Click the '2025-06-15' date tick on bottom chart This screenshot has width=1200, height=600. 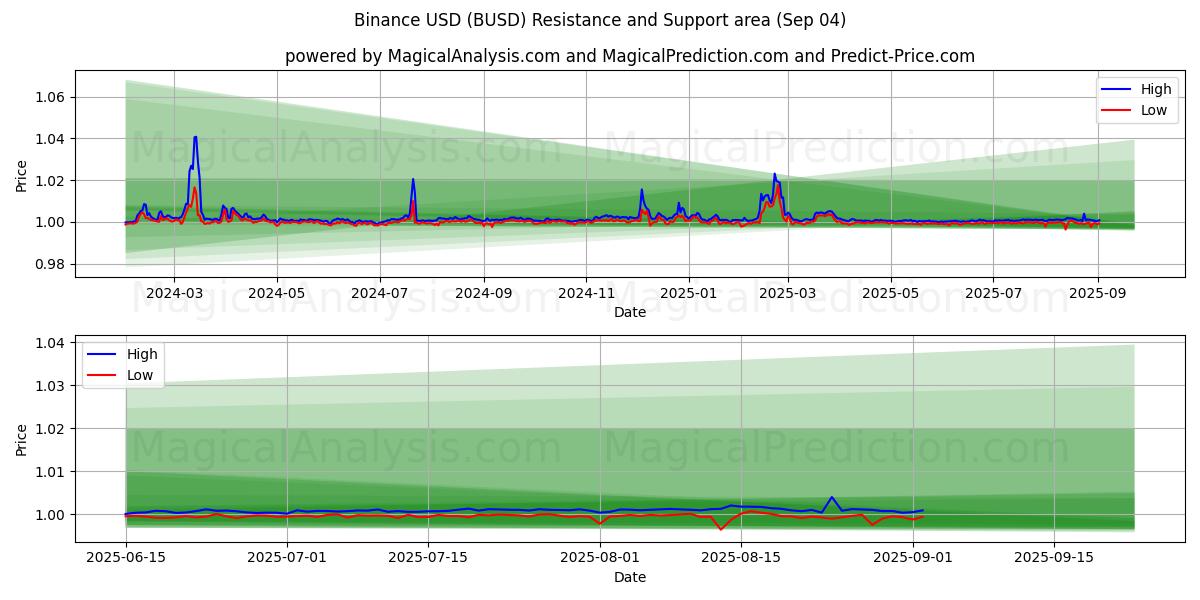tap(126, 559)
